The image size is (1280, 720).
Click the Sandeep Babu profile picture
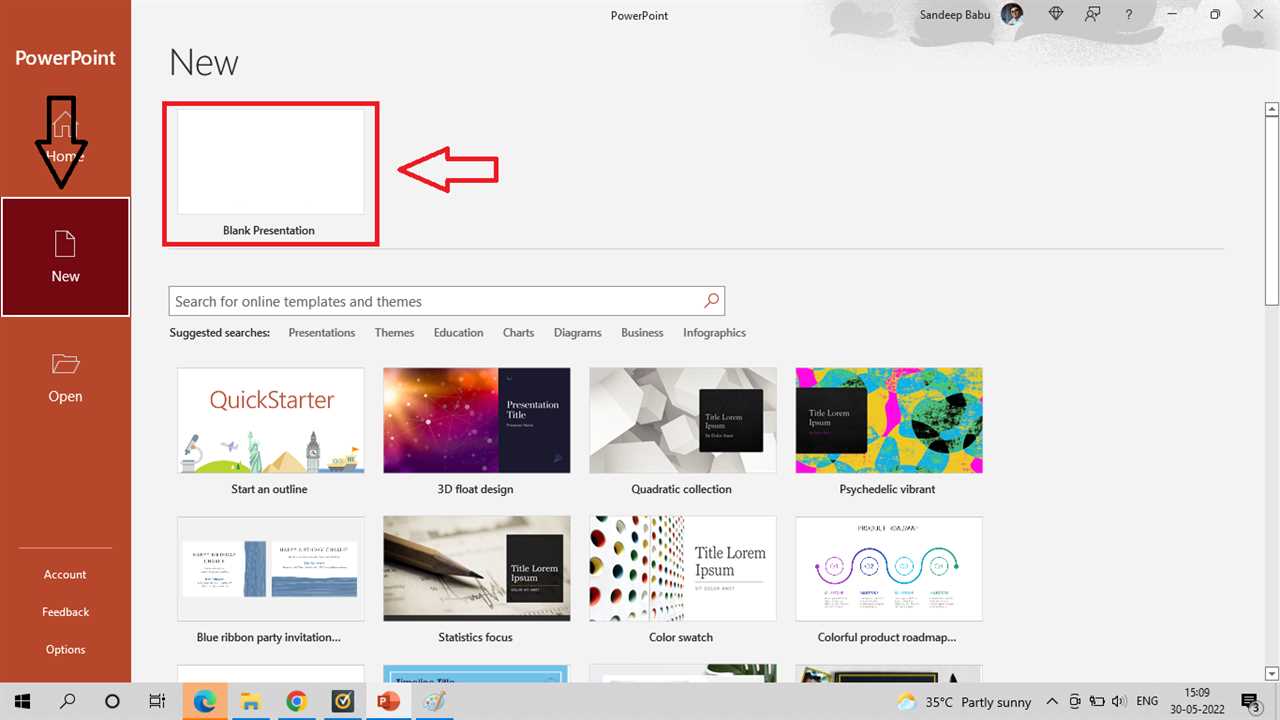1011,14
